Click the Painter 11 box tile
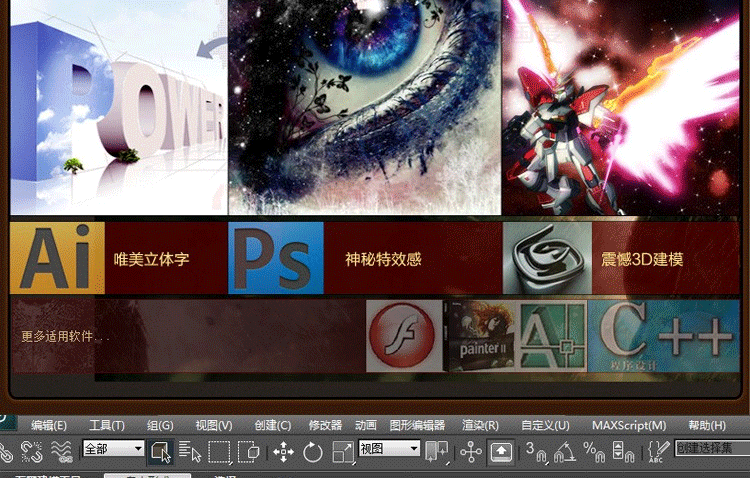750x478 pixels. pyautogui.click(x=481, y=336)
